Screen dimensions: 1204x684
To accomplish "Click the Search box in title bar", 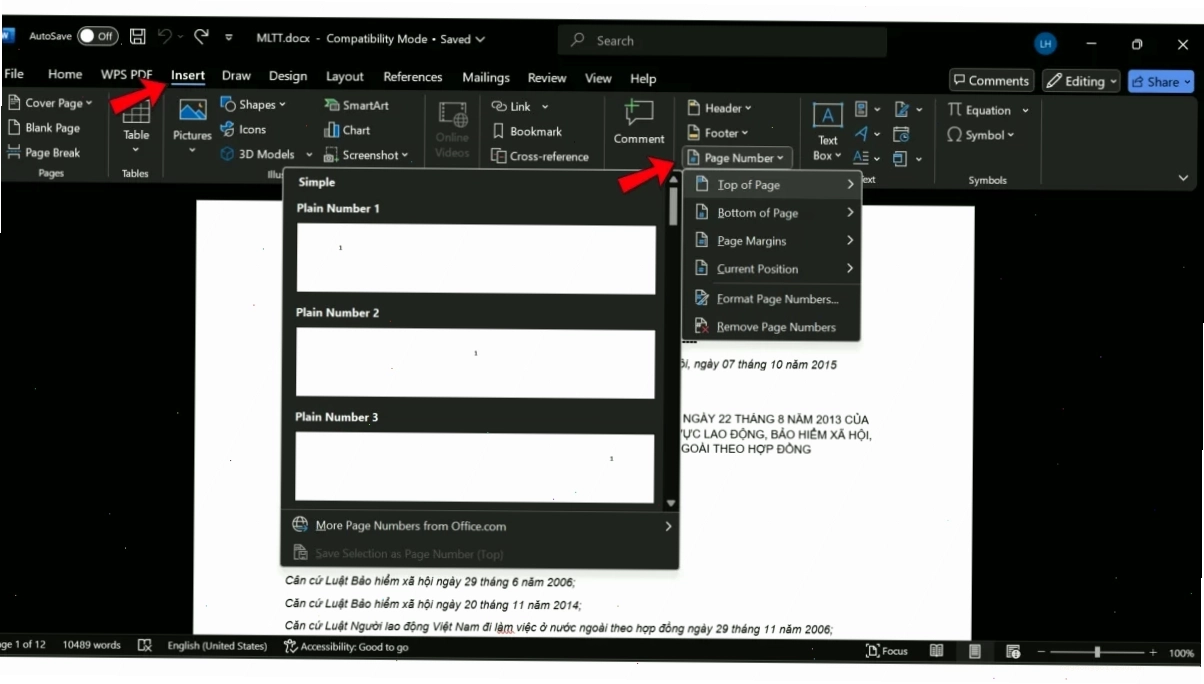I will (x=722, y=41).
